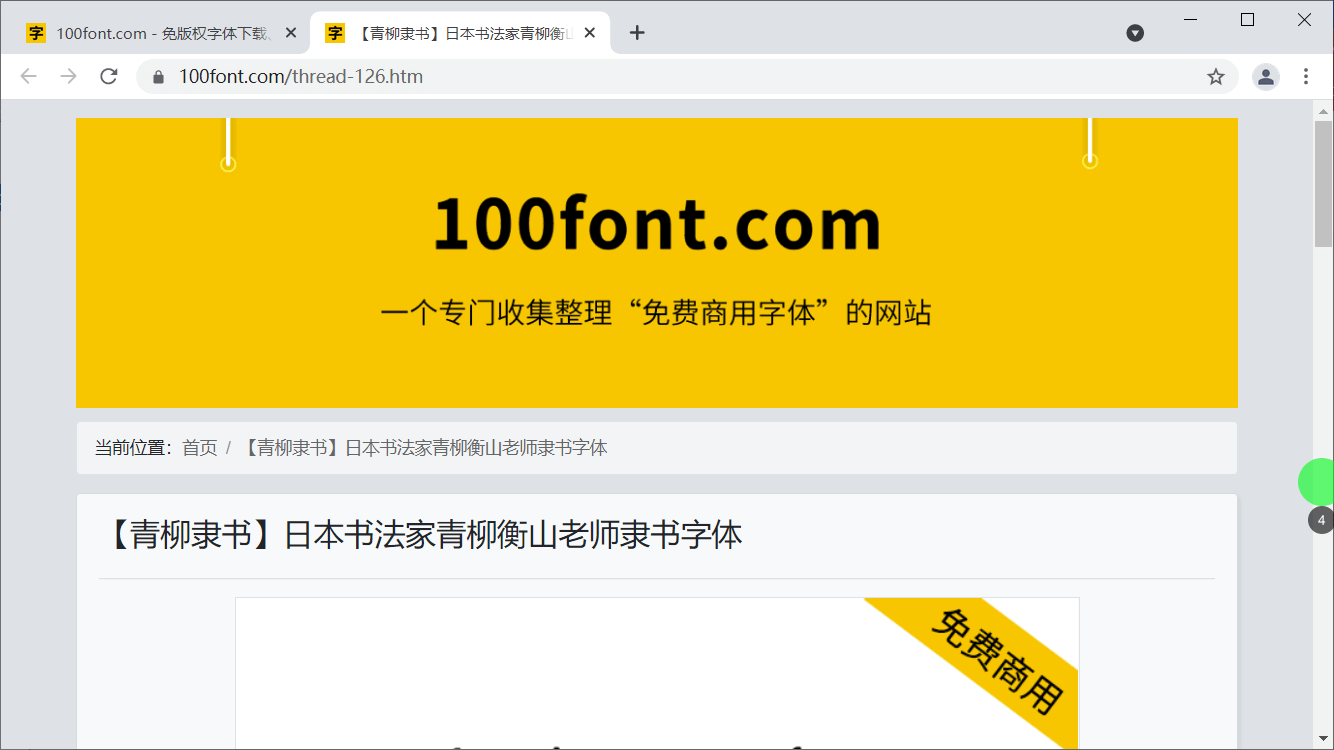Select the 【青柳隶书】 thread tab
Screen dimensions: 1334x750
coord(460,33)
